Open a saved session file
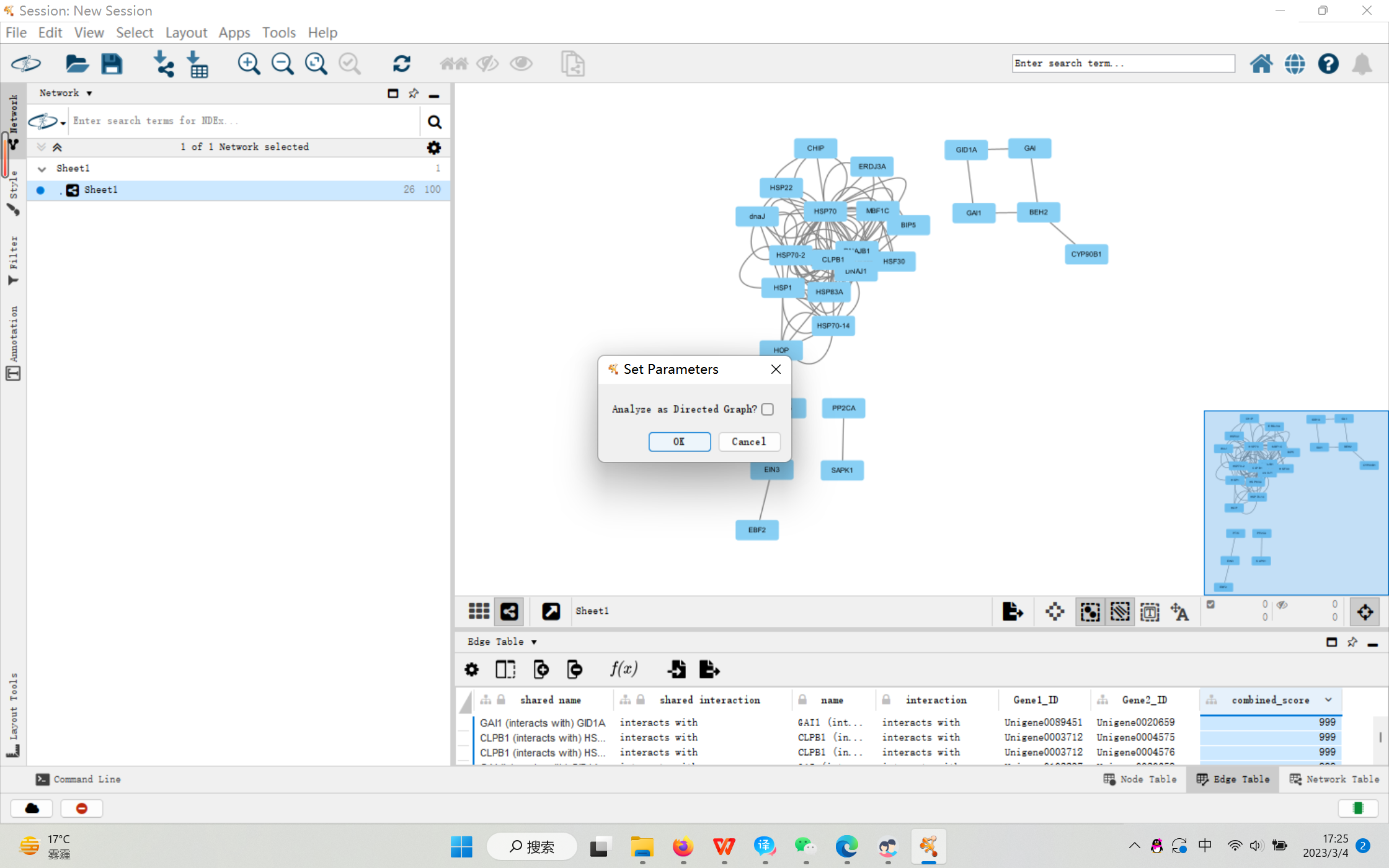Viewport: 1389px width, 868px height. 76,64
